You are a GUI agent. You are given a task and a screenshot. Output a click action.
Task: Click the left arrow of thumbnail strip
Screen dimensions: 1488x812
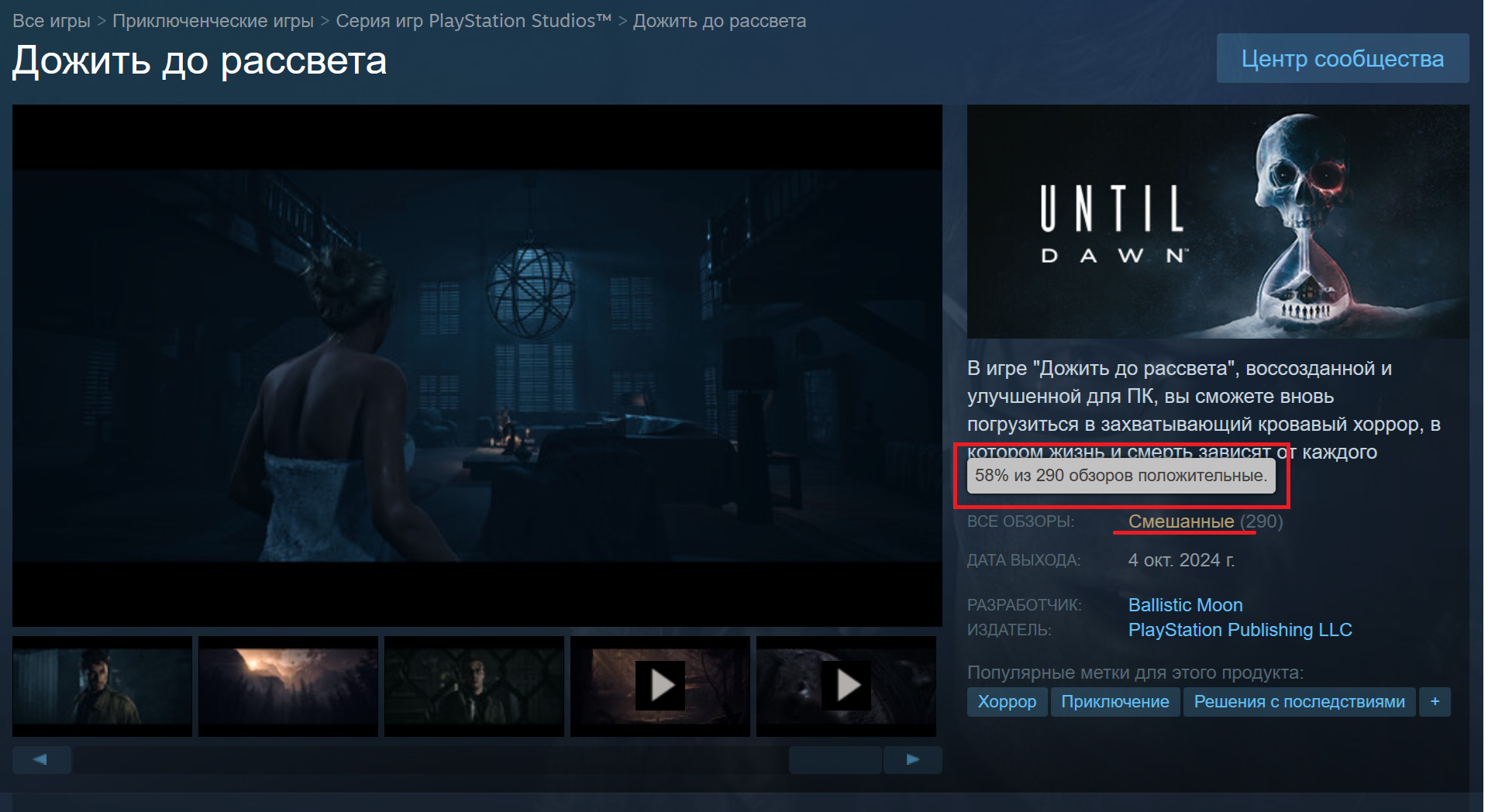click(42, 759)
